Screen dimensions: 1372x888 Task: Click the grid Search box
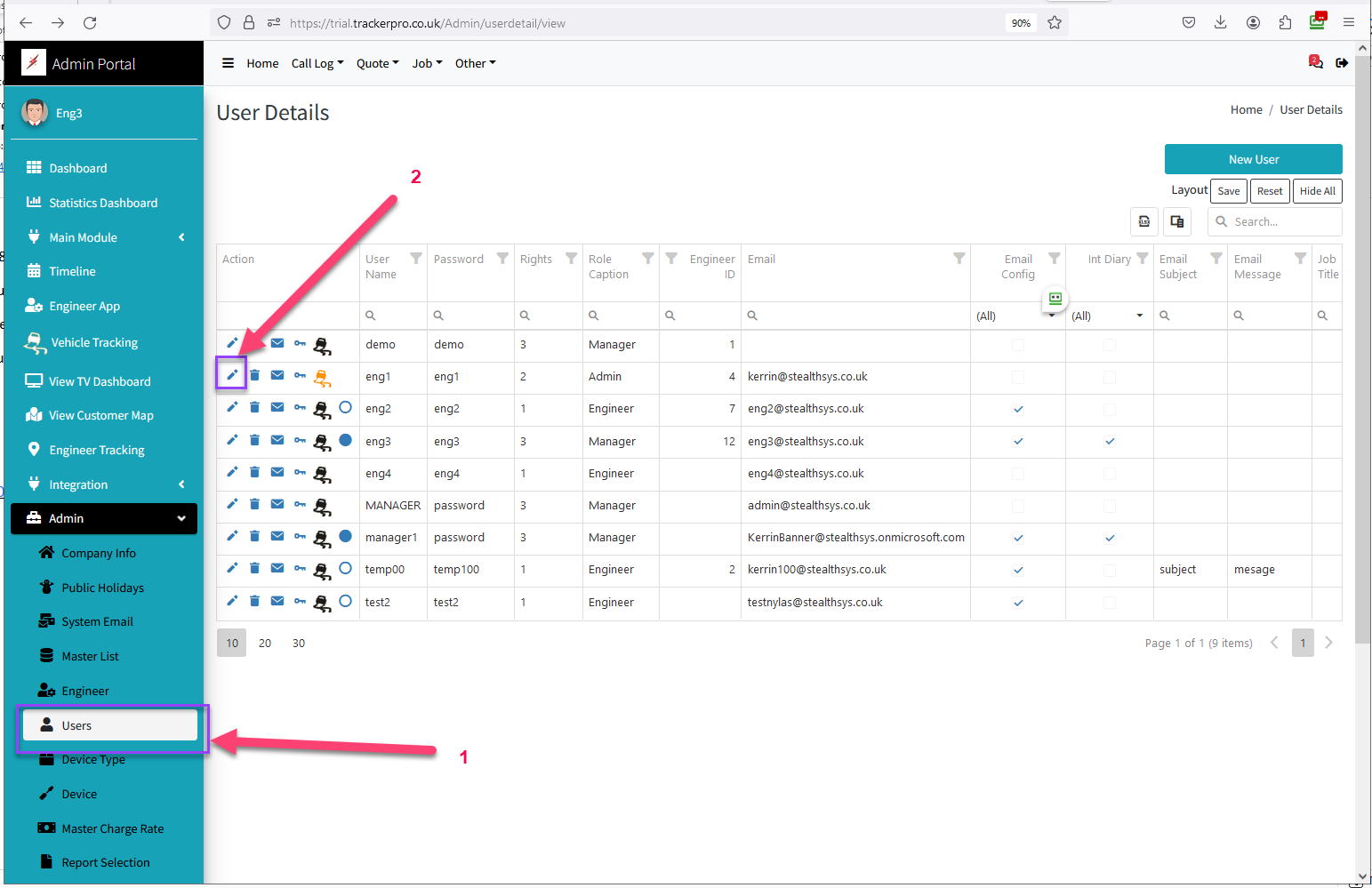coord(1274,221)
